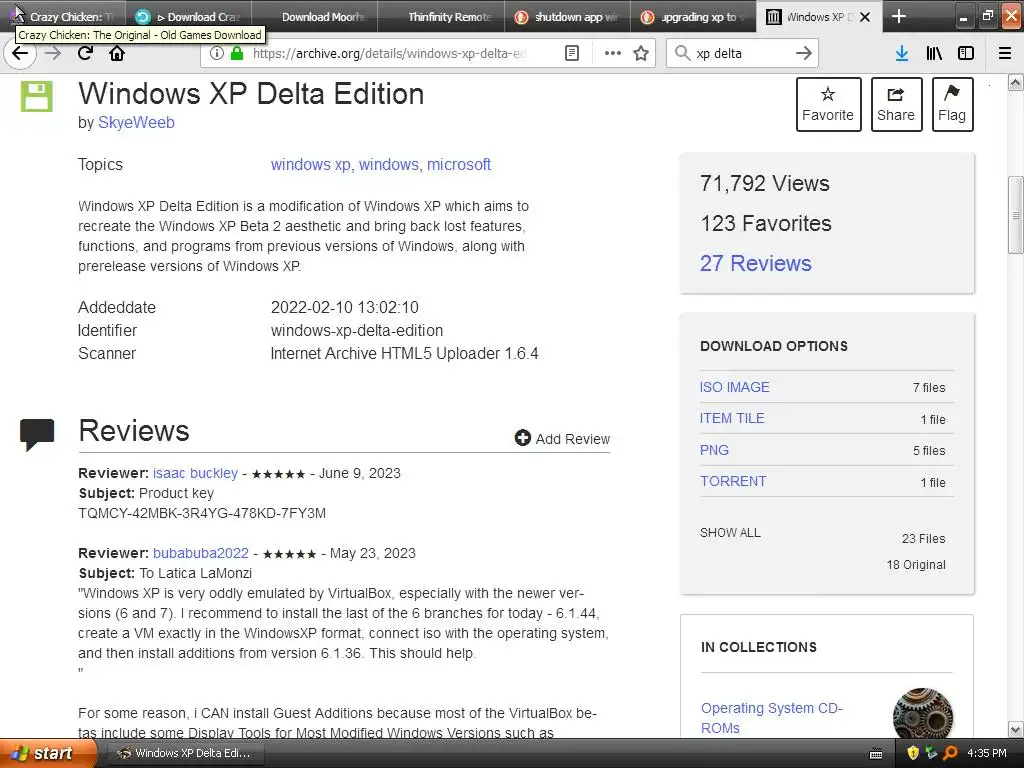This screenshot has height=768, width=1024.
Task: Open the page actions three-dot menu
Action: click(x=613, y=54)
